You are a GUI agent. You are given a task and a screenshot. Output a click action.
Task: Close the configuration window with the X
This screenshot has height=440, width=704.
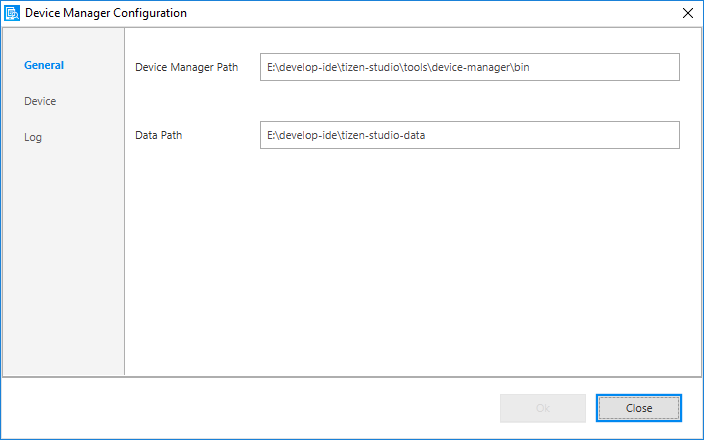tap(687, 14)
